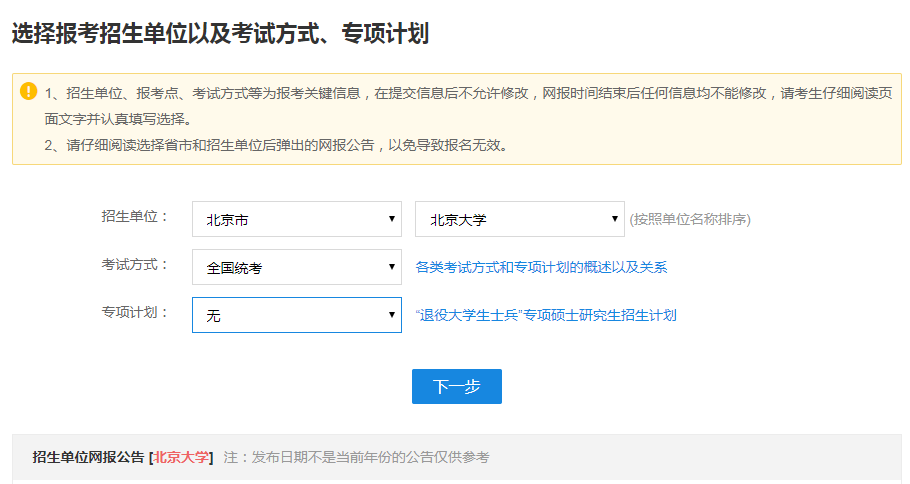The image size is (910, 484).
Task: Click the 招生单位 field label
Action: 135,217
